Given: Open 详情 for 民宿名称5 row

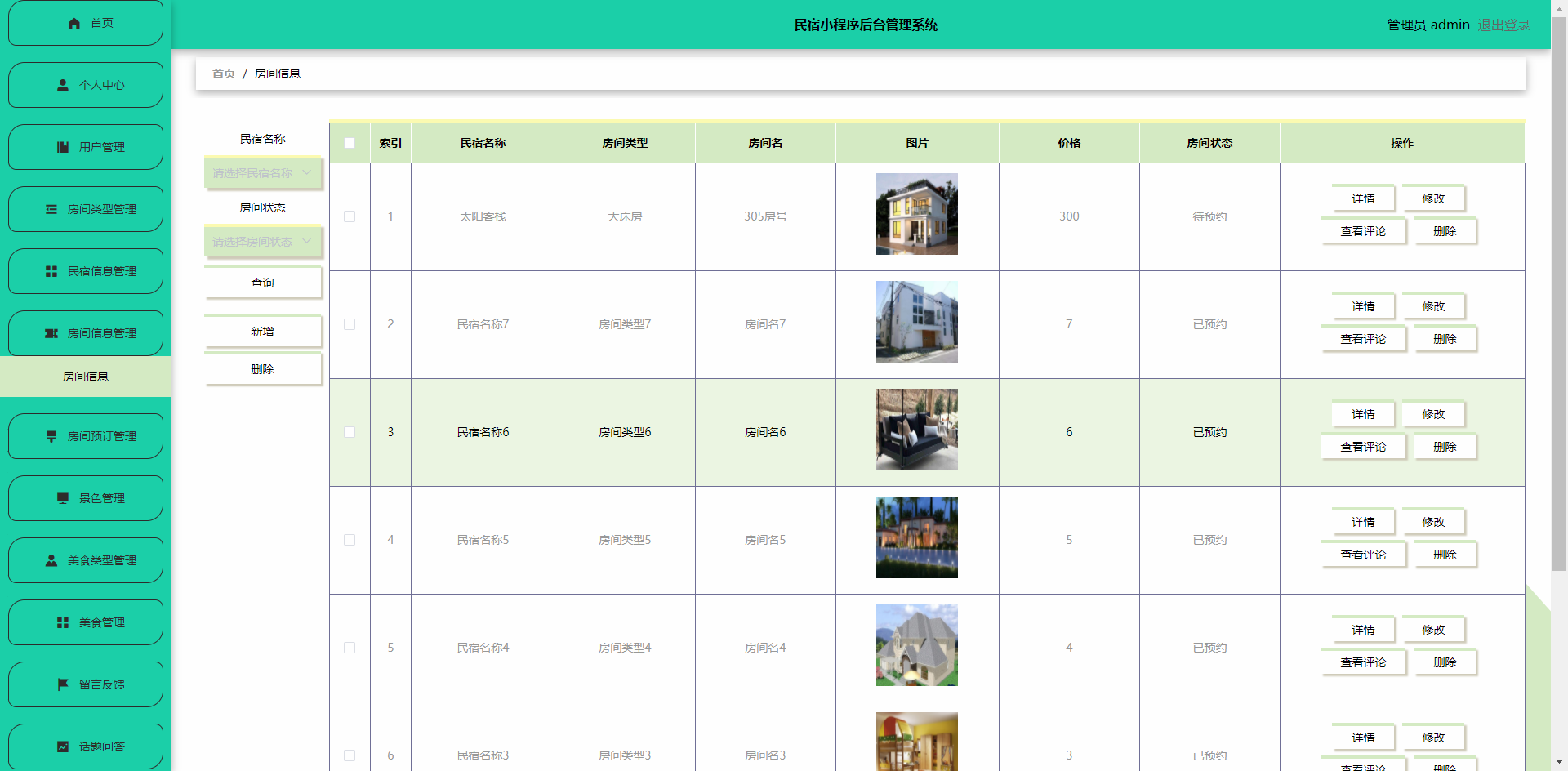Looking at the screenshot, I should pyautogui.click(x=1363, y=522).
